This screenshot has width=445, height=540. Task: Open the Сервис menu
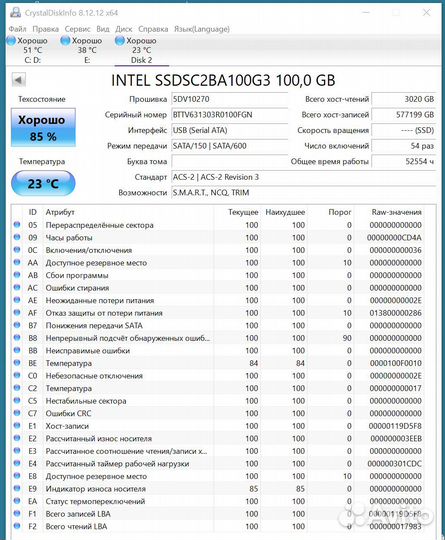pos(77,29)
